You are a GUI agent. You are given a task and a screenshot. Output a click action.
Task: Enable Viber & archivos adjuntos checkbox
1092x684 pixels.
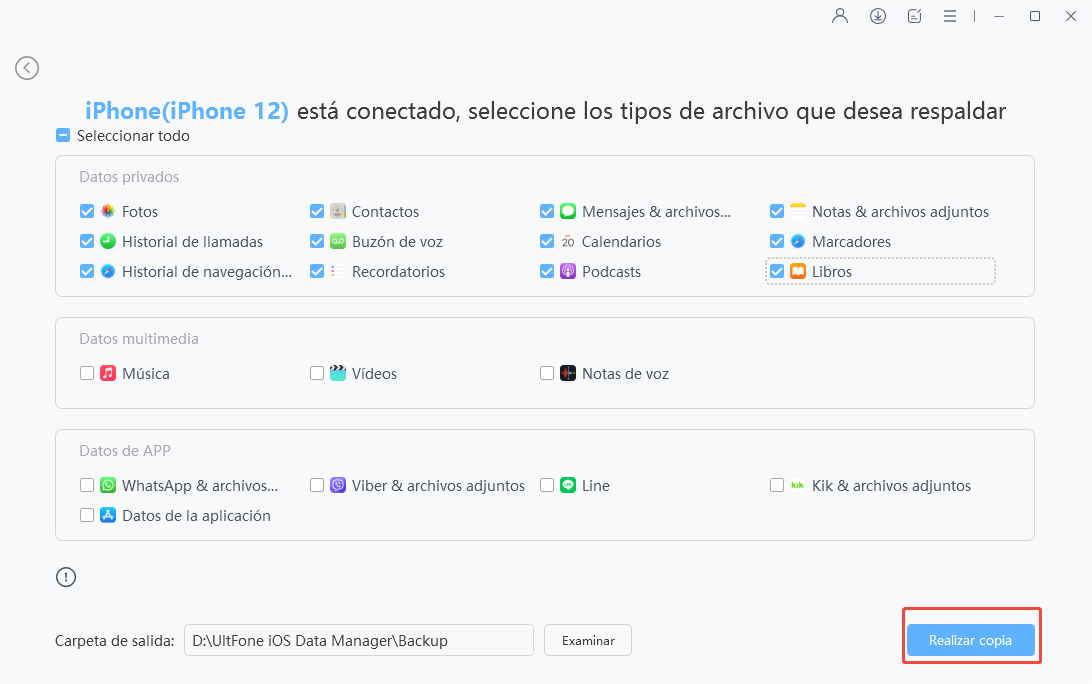pyautogui.click(x=317, y=485)
